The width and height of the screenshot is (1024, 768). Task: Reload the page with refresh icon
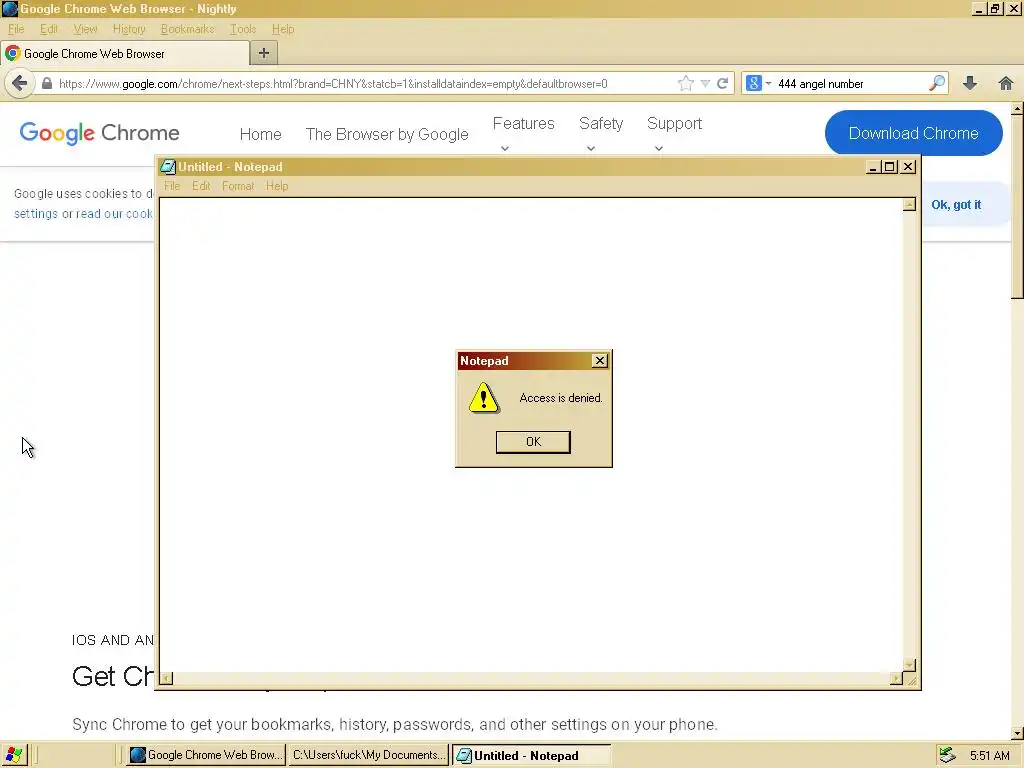pyautogui.click(x=722, y=84)
